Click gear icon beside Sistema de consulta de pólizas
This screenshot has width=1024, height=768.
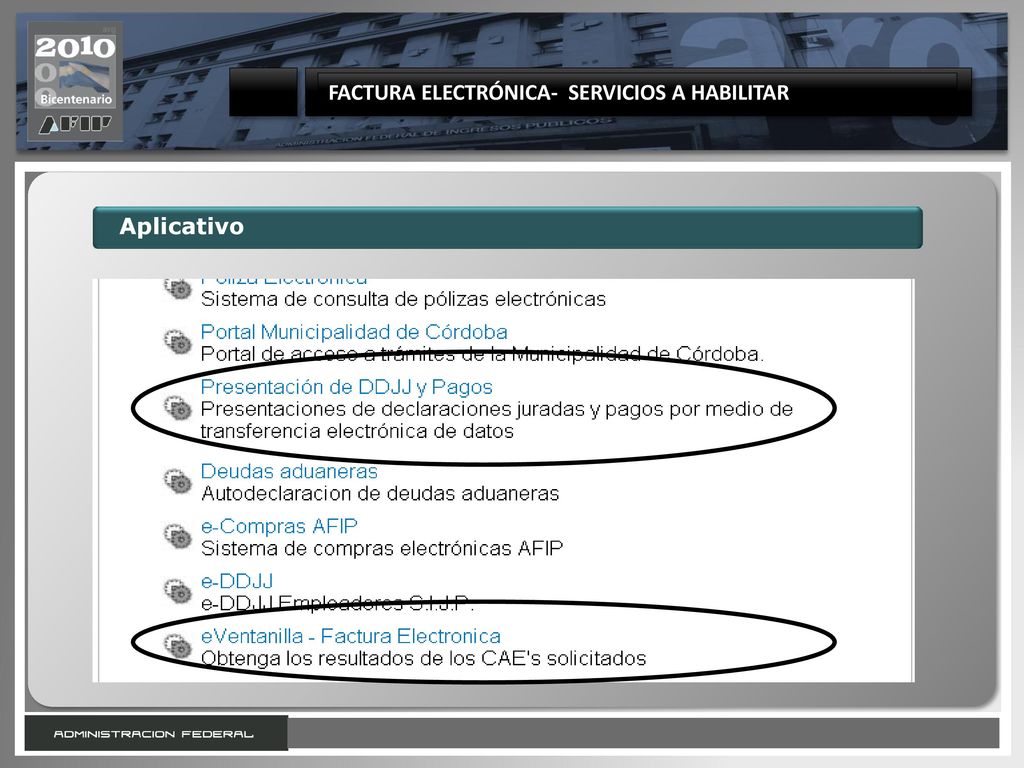(177, 288)
